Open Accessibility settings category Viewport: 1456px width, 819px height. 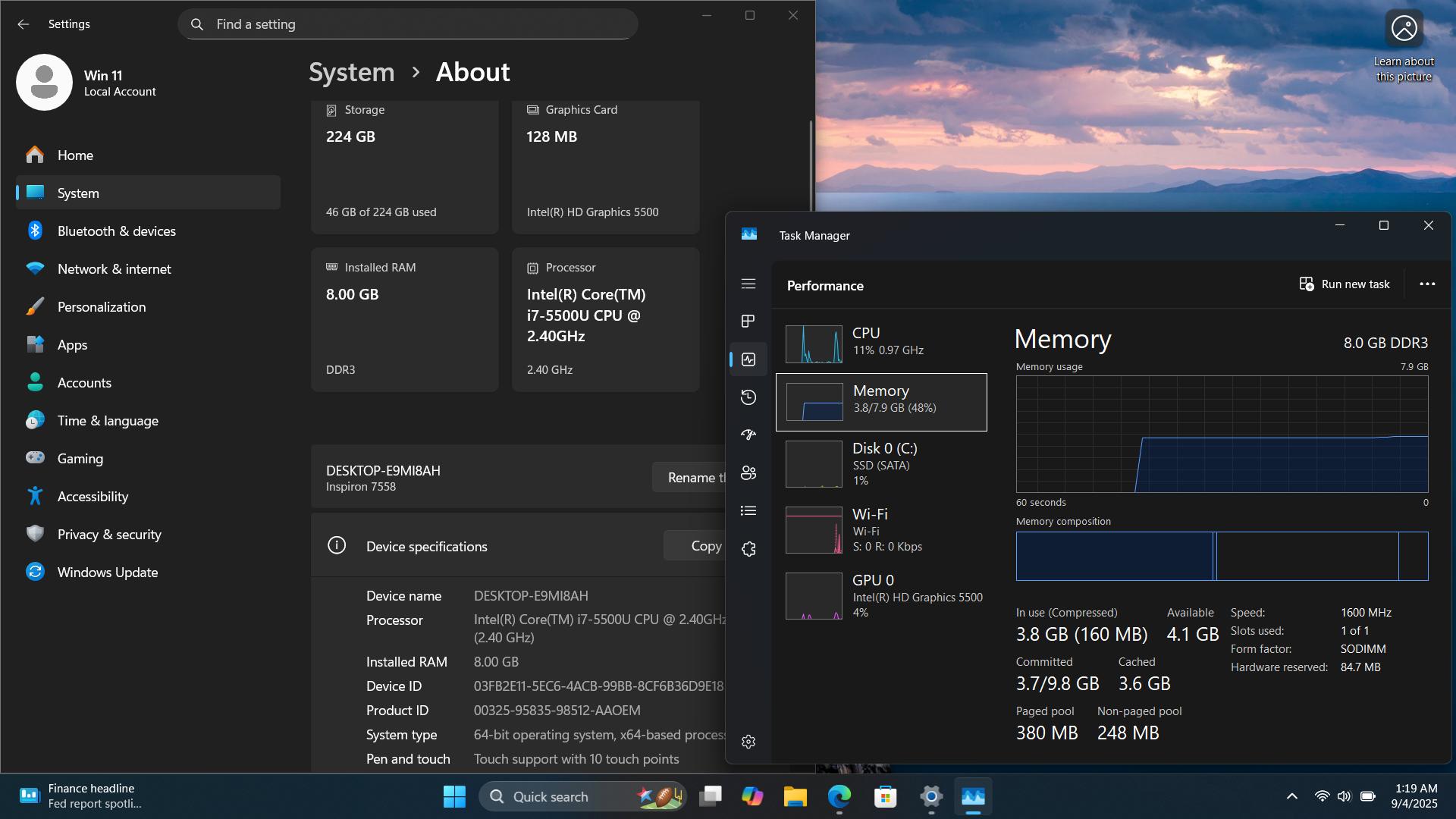pos(148,496)
